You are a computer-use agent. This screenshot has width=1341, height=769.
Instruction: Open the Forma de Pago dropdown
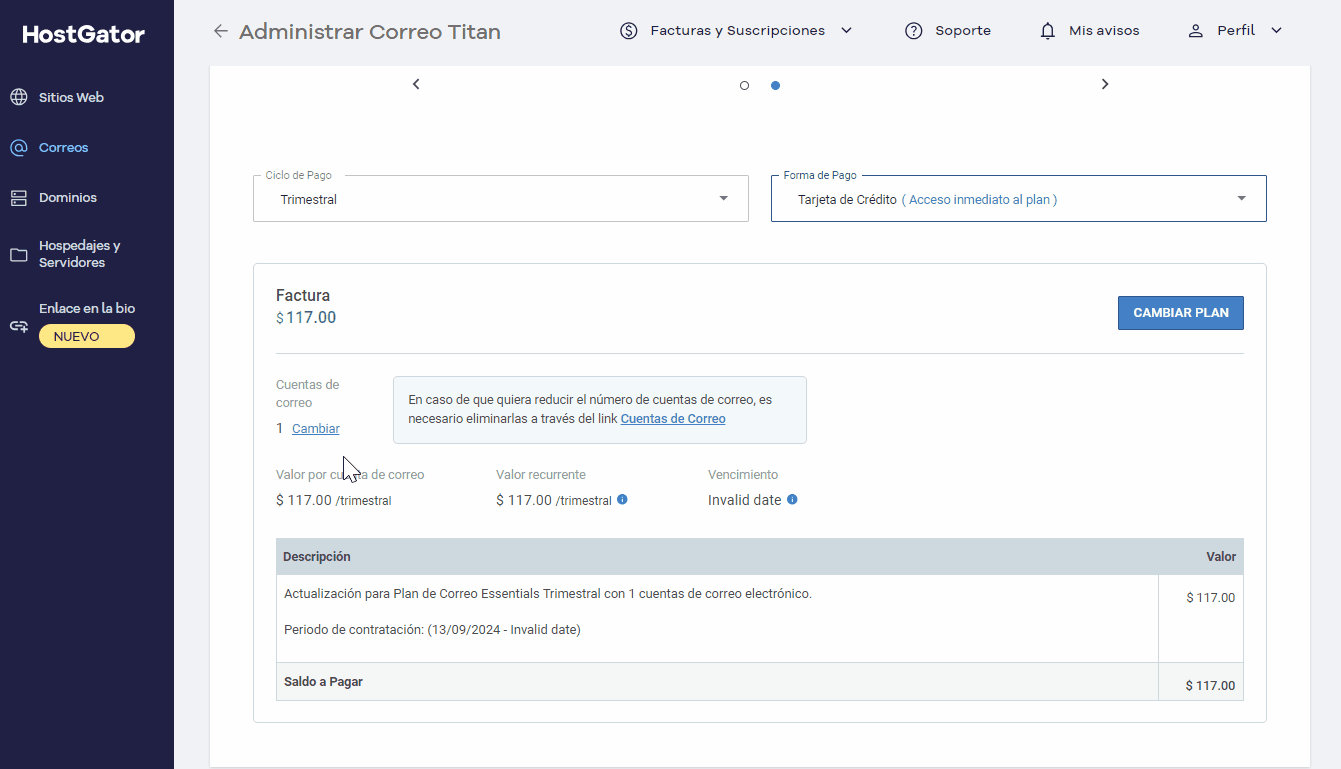click(x=1019, y=199)
